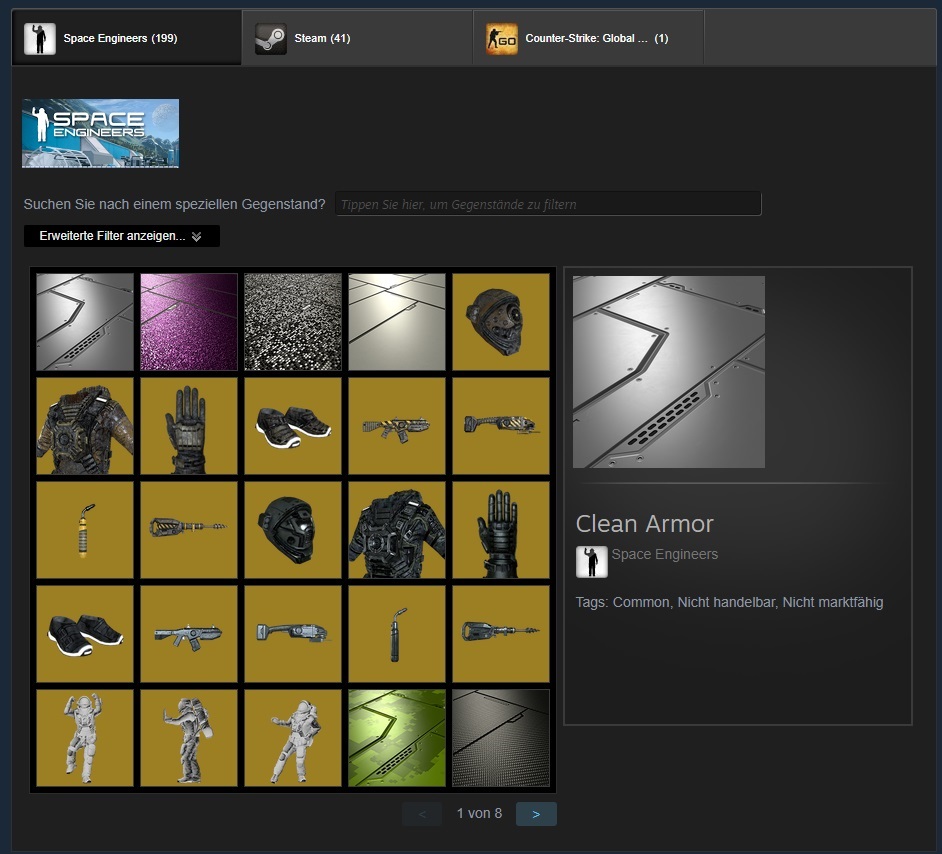Click the green camouflage armor skin

click(x=397, y=738)
